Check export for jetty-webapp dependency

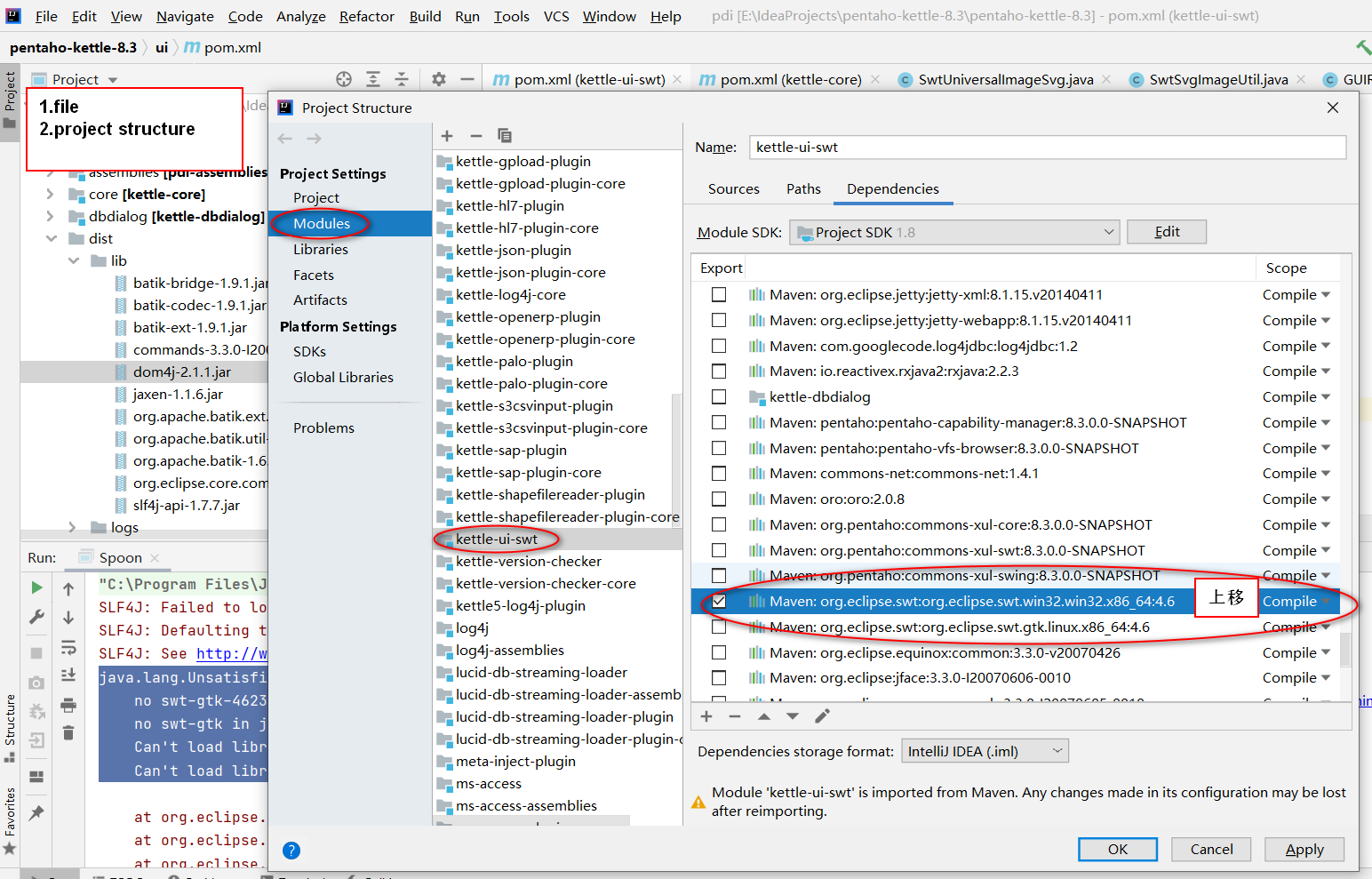pos(719,321)
